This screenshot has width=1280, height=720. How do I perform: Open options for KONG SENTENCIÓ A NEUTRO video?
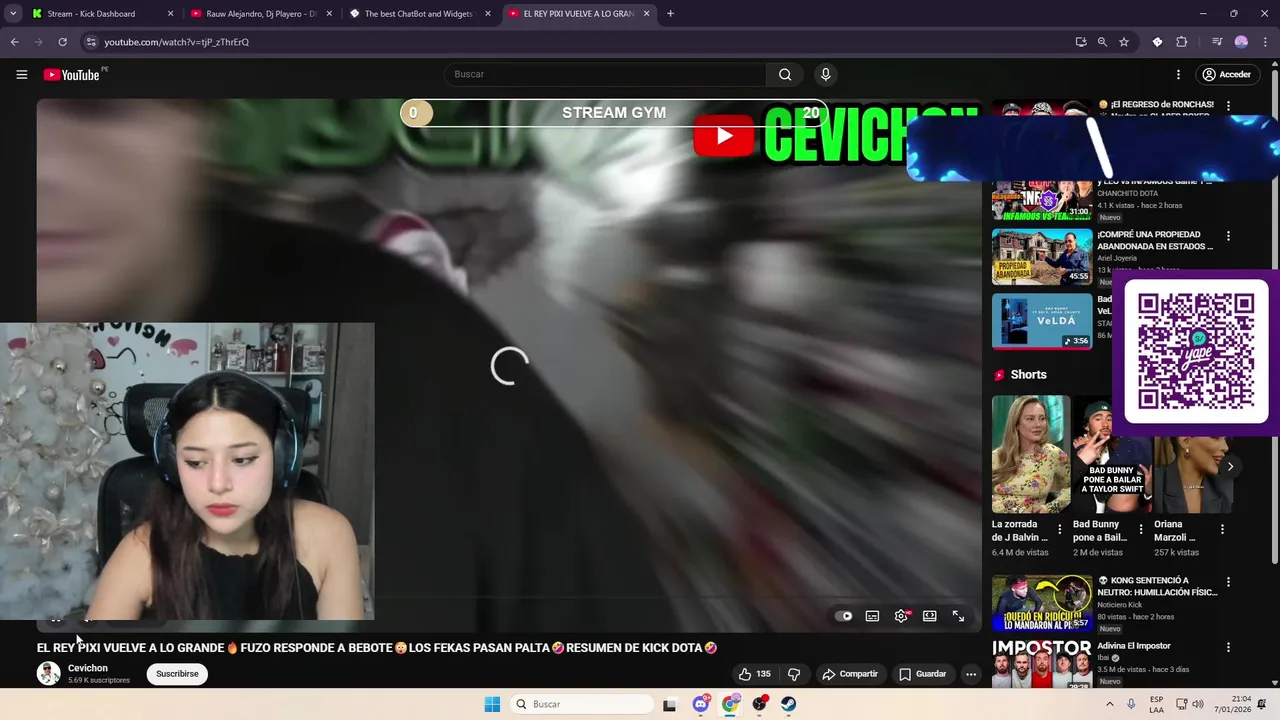[x=1228, y=582]
